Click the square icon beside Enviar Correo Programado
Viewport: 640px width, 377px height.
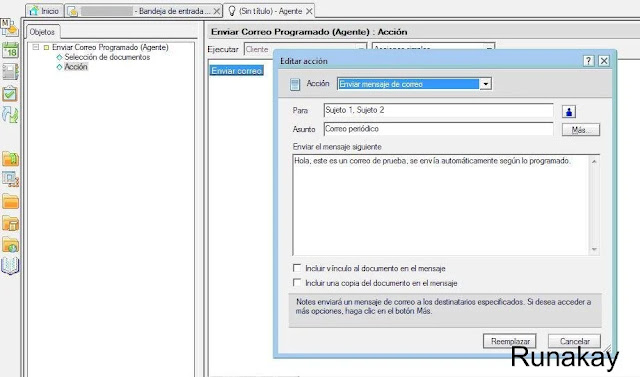[46, 47]
